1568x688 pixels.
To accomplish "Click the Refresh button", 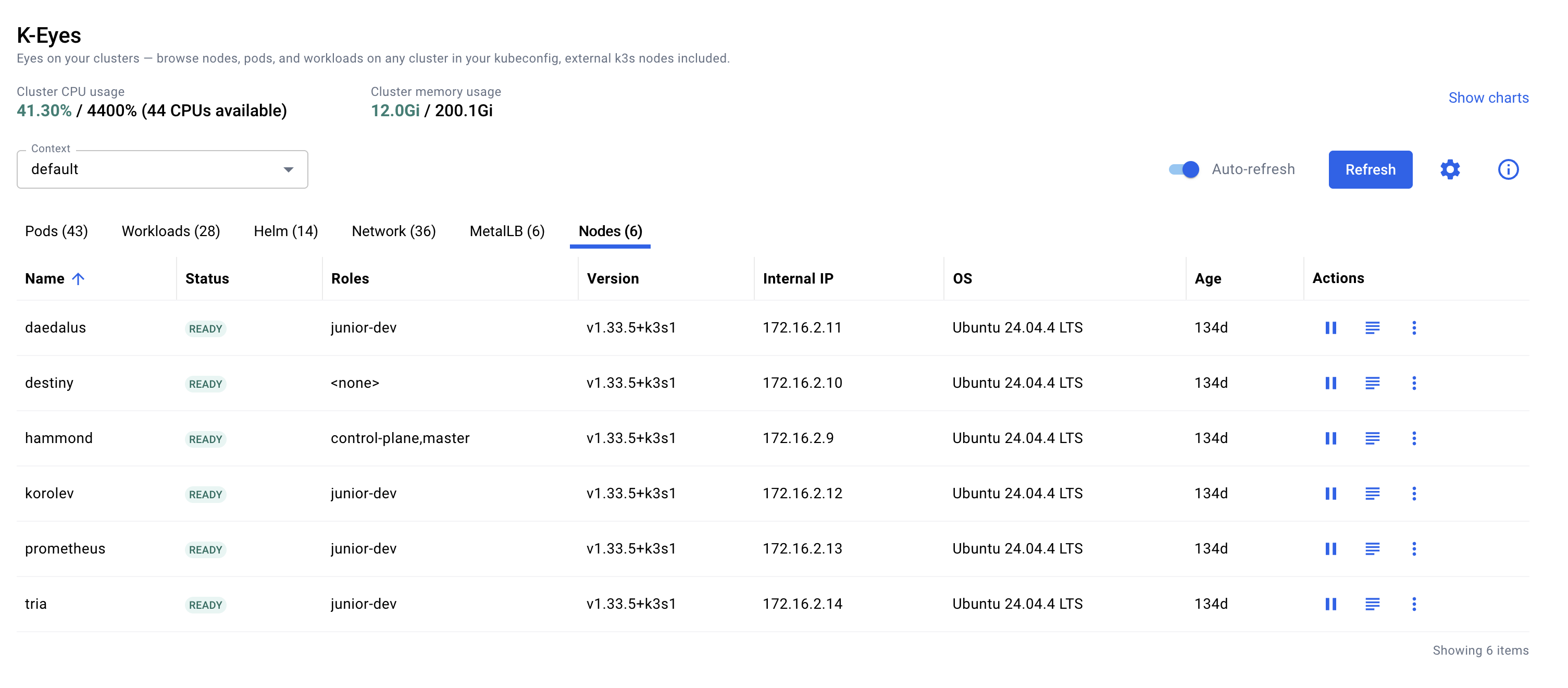I will [x=1370, y=169].
